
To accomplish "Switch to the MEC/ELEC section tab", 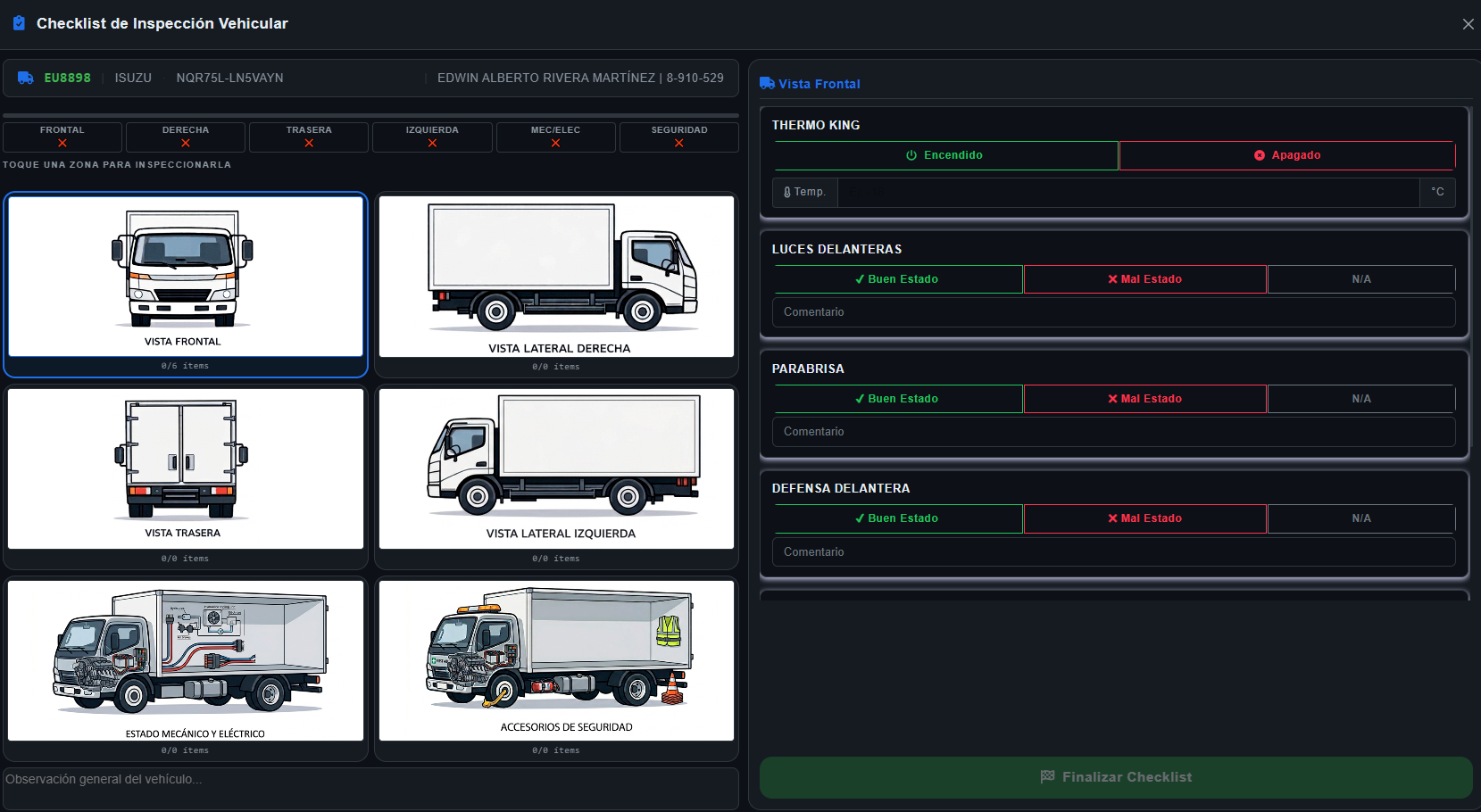I will click(x=555, y=137).
